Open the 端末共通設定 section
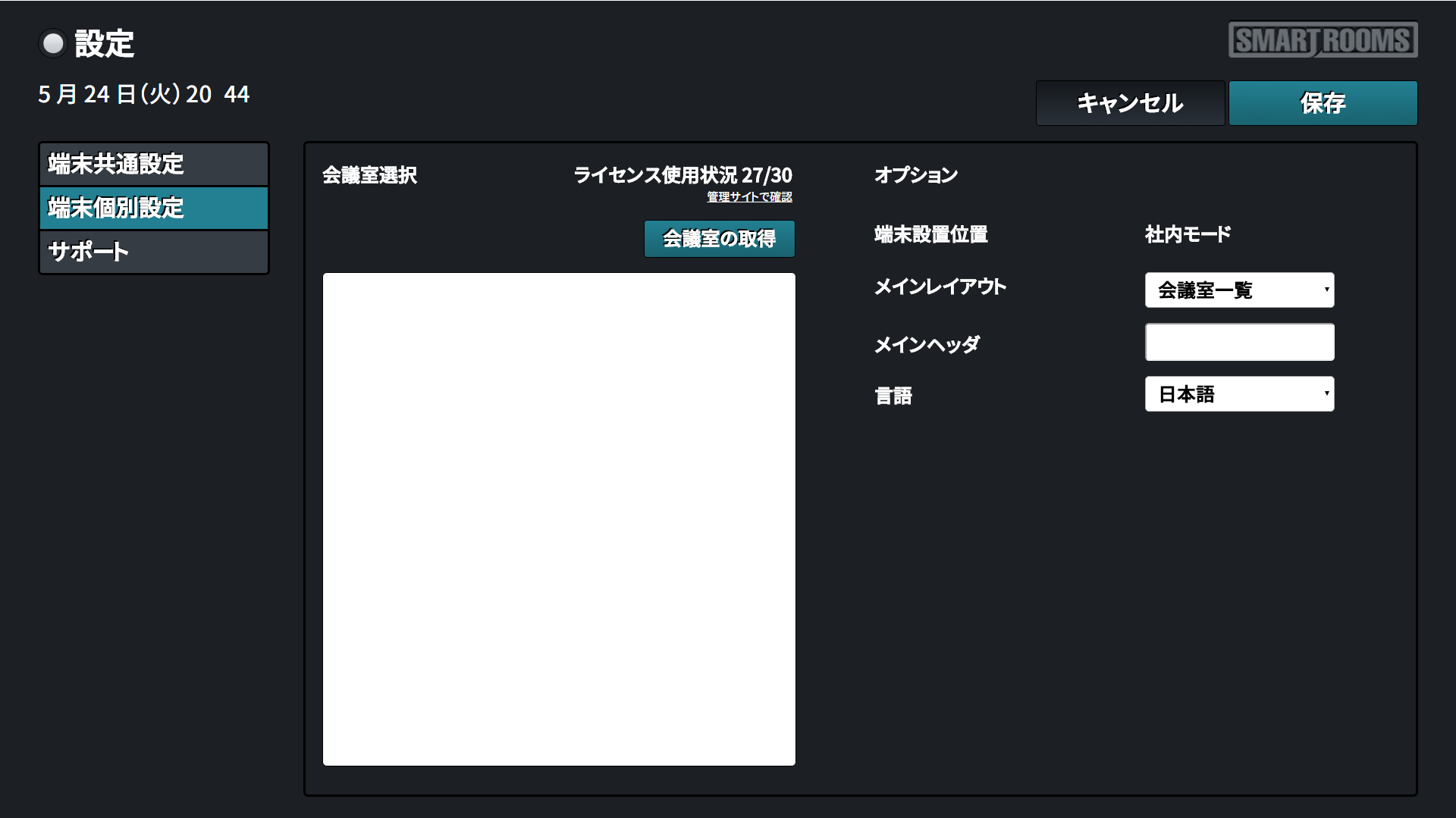The image size is (1456, 818). click(154, 164)
